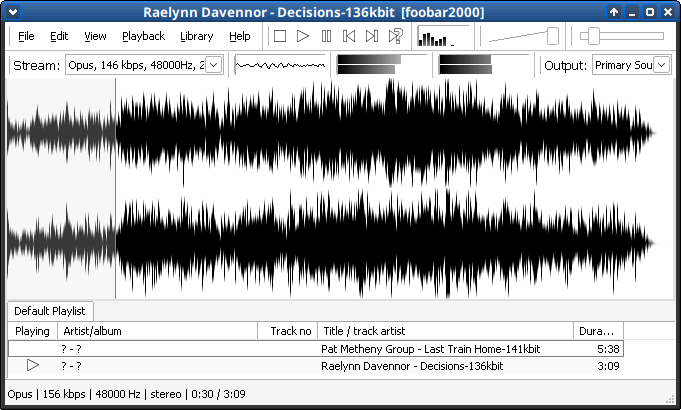Sort by Title / track artist header
This screenshot has width=681, height=410.
[x=446, y=331]
